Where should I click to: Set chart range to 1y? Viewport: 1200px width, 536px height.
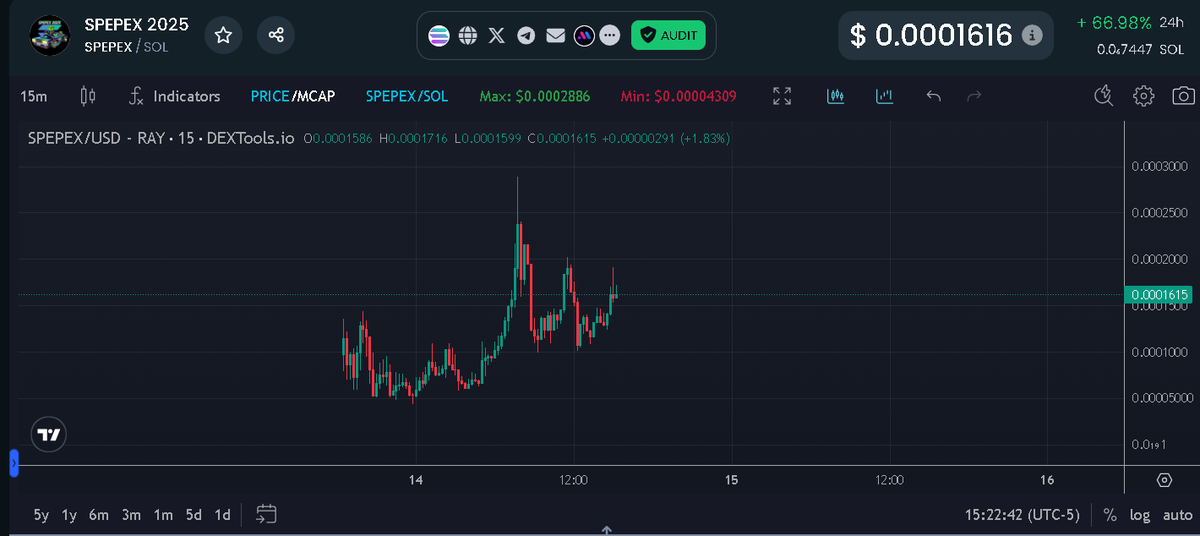pyautogui.click(x=69, y=515)
